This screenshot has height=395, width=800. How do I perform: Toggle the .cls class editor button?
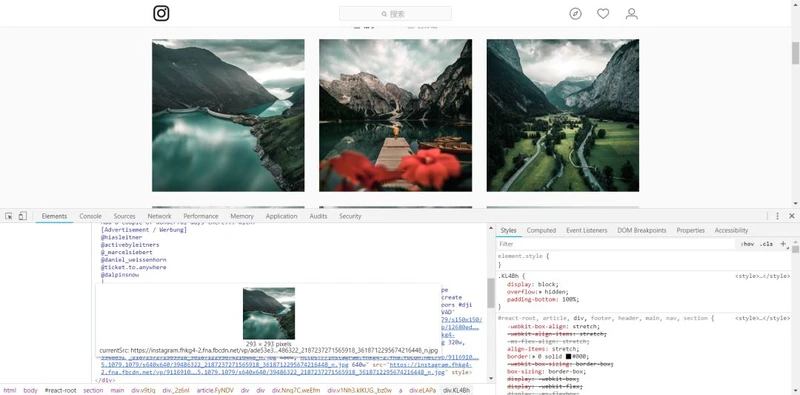[766, 244]
